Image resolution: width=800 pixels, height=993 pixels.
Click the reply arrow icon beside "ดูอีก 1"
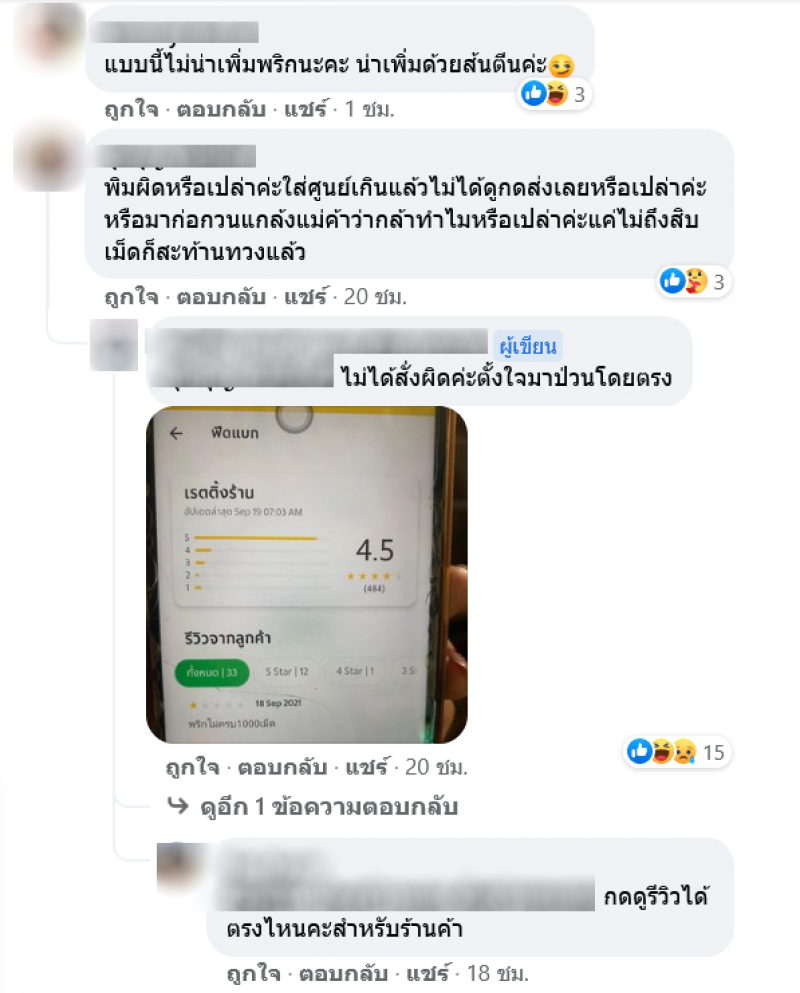tap(178, 806)
